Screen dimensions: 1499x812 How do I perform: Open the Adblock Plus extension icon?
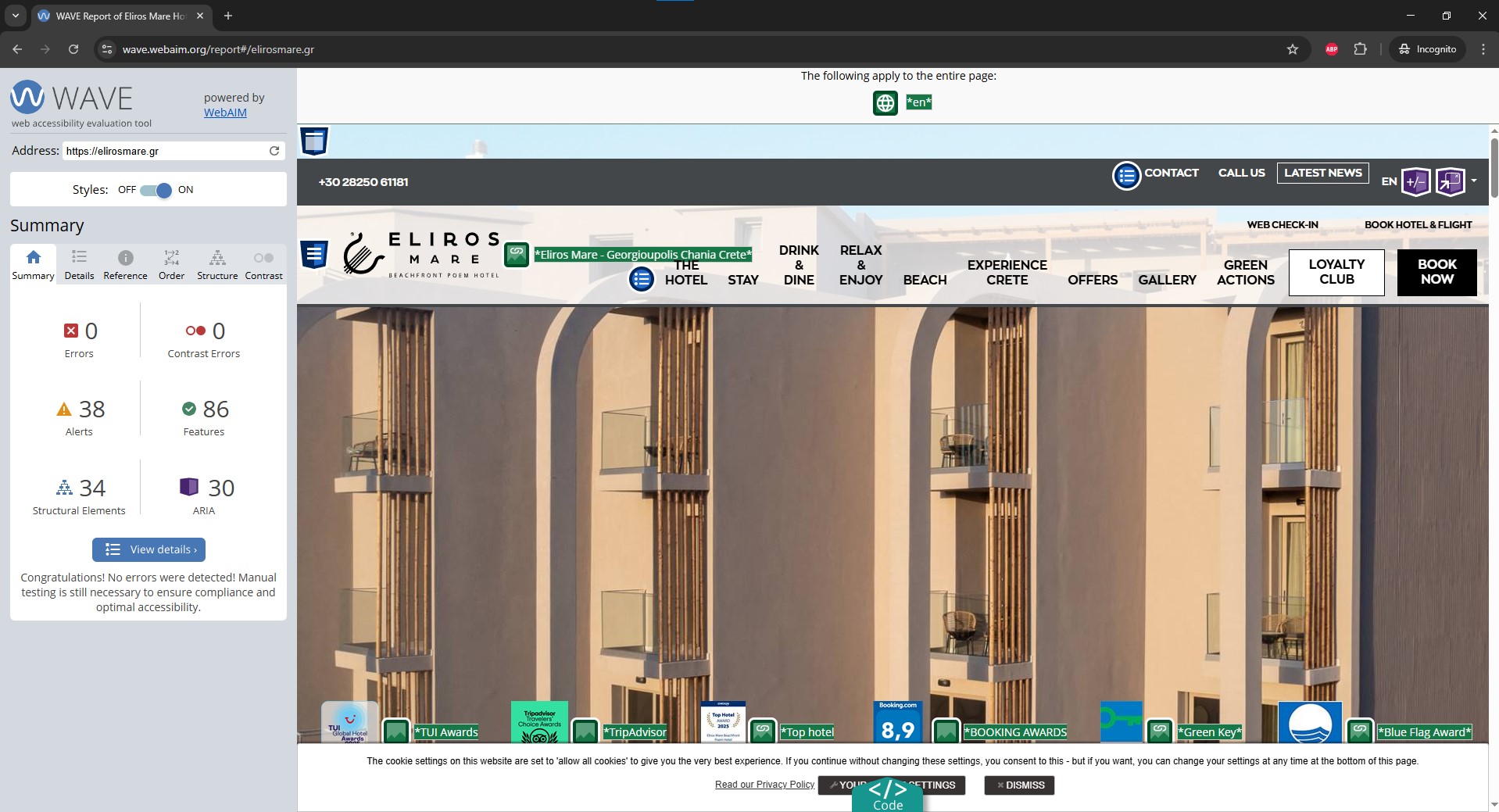pos(1332,49)
